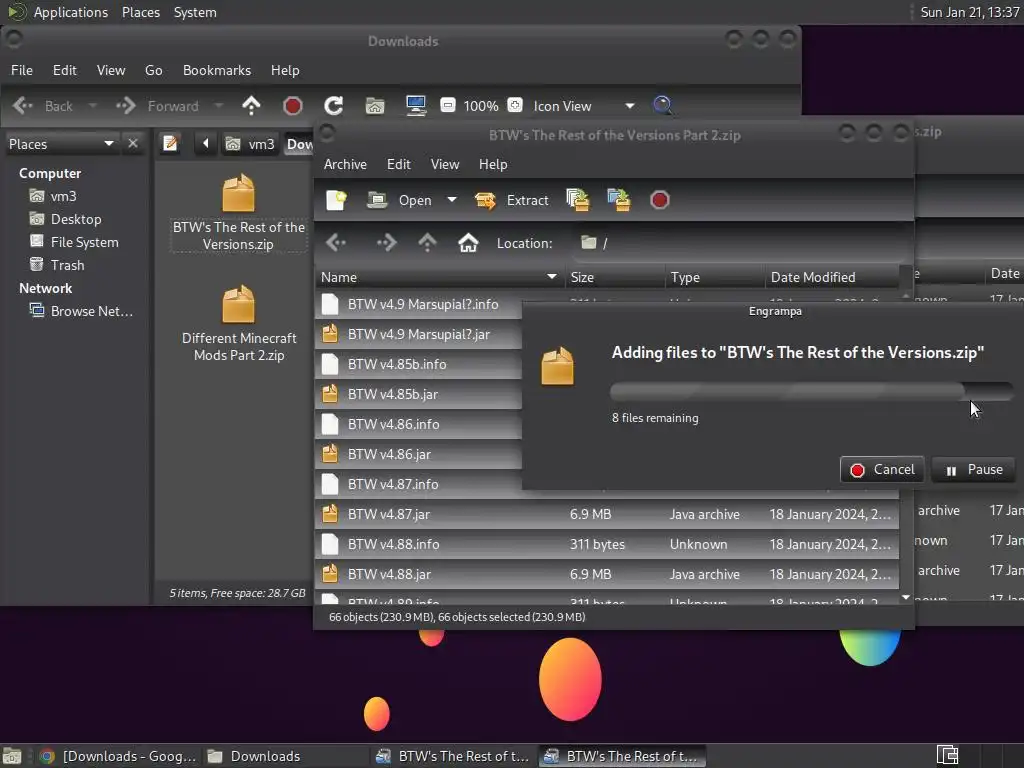Open the Edit menu in Engrampa window
The image size is (1024, 768).
398,165
